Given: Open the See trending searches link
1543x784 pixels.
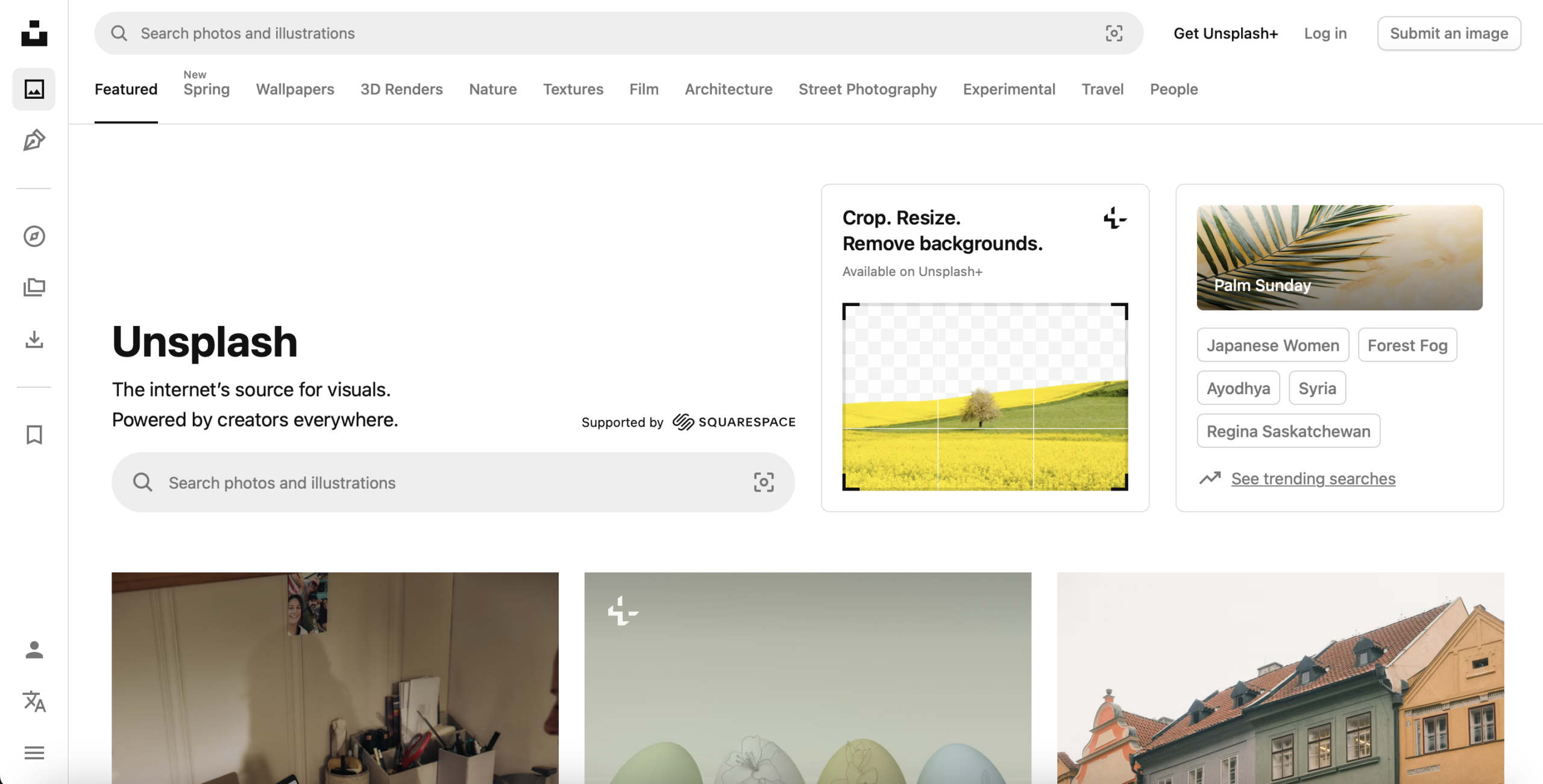Looking at the screenshot, I should pos(1313,478).
